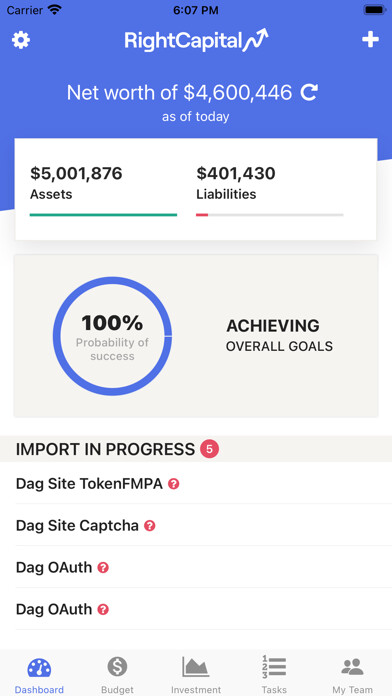Open settings gear icon
Image resolution: width=392 pixels, height=696 pixels.
click(x=21, y=40)
